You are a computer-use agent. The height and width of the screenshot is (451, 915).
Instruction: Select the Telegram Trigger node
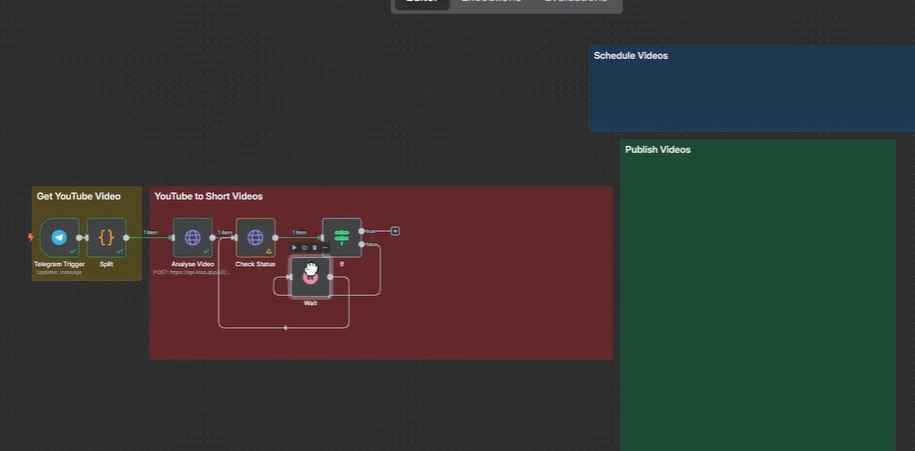tap(59, 237)
